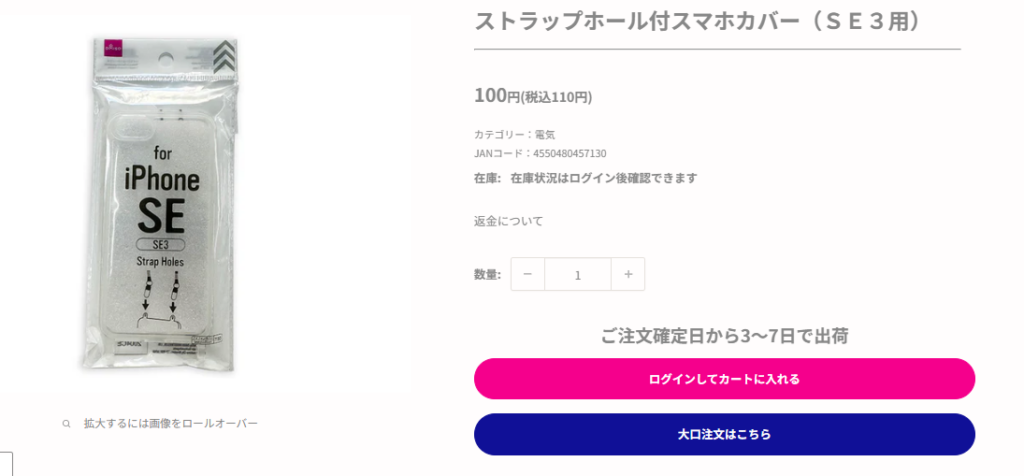The image size is (1024, 476).
Task: Click the SE3 label badge on the package
Action: pyautogui.click(x=160, y=245)
